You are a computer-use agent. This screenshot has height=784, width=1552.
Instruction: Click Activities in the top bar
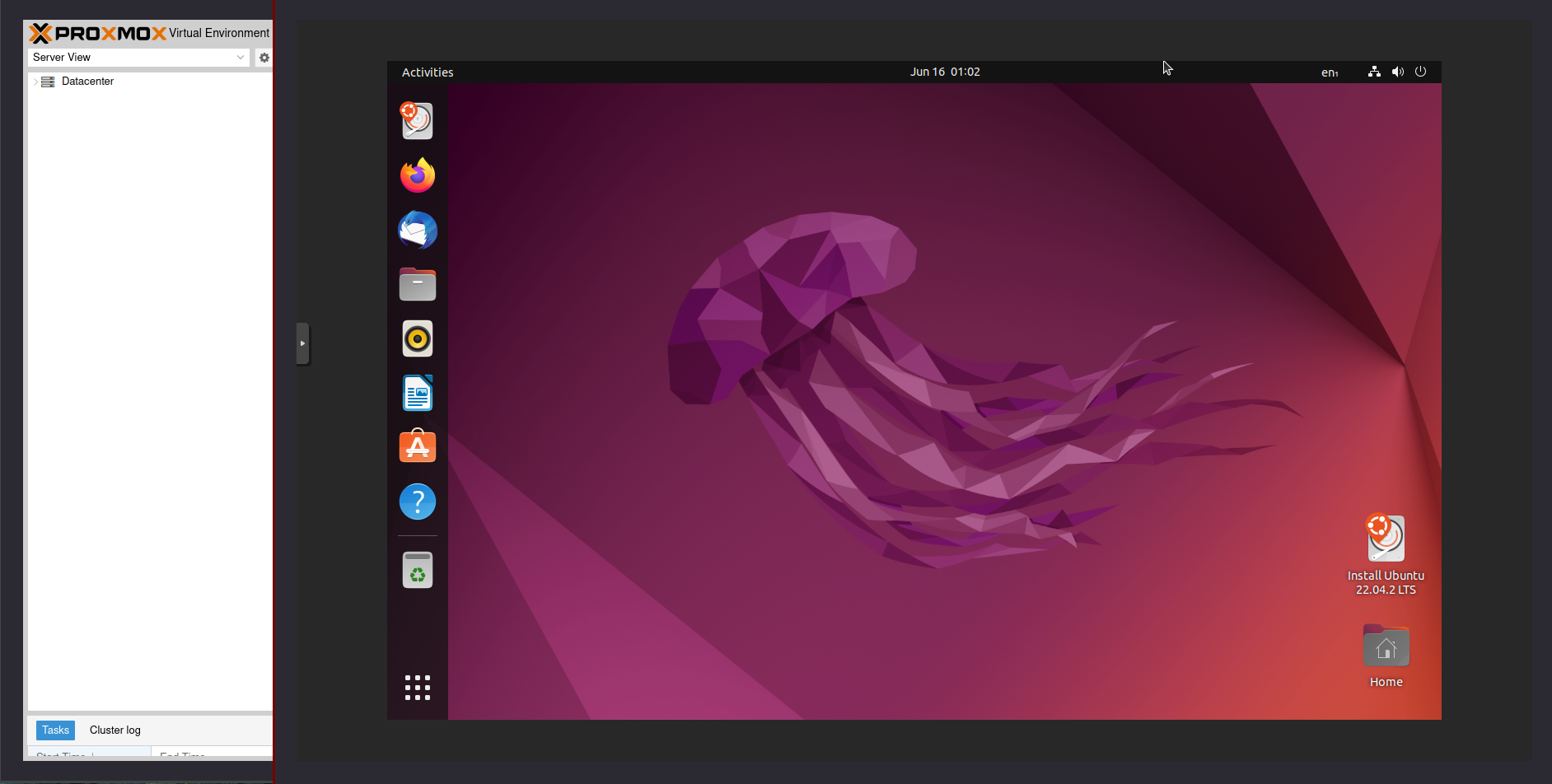point(427,72)
